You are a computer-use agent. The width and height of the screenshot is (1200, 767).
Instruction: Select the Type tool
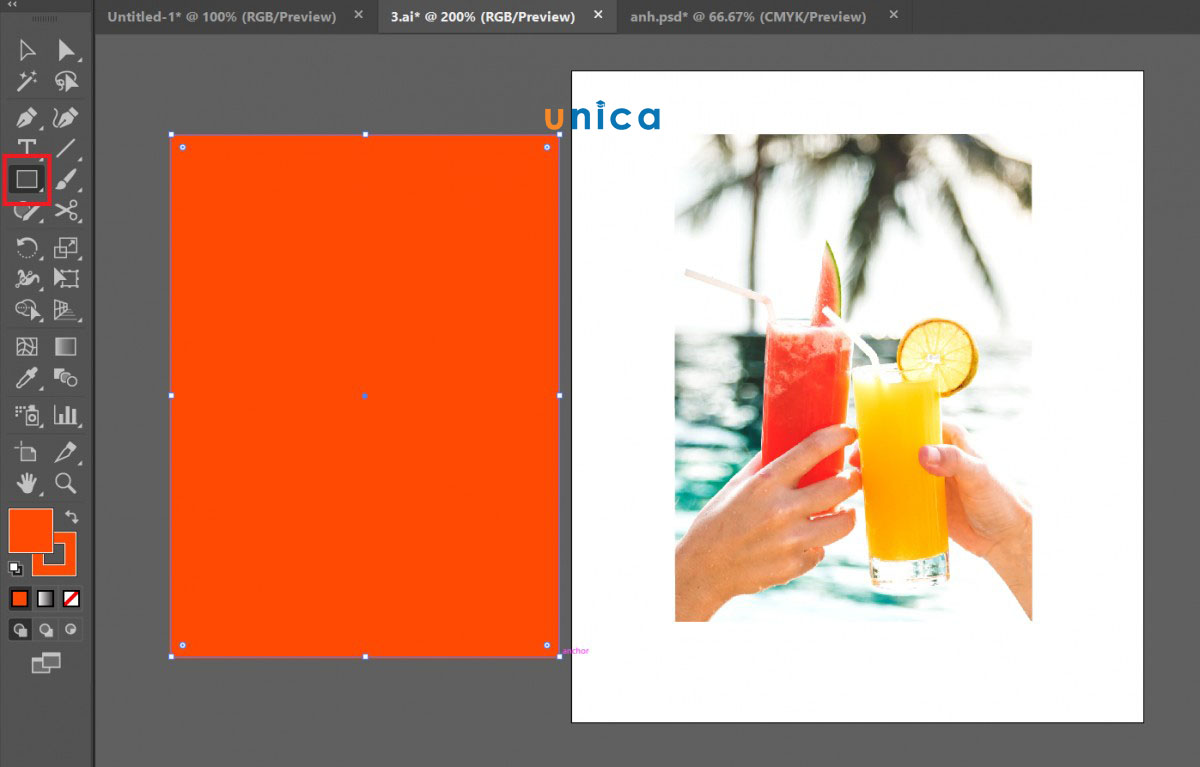[x=27, y=149]
